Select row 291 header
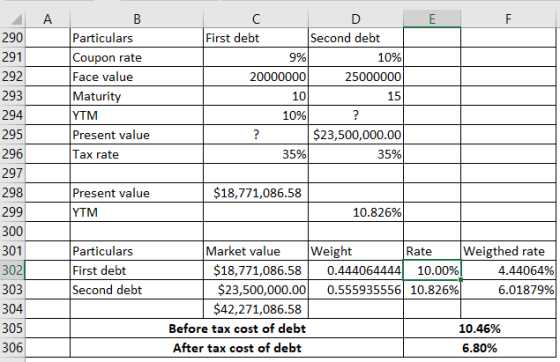This screenshot has width=560, height=362. pos(12,57)
